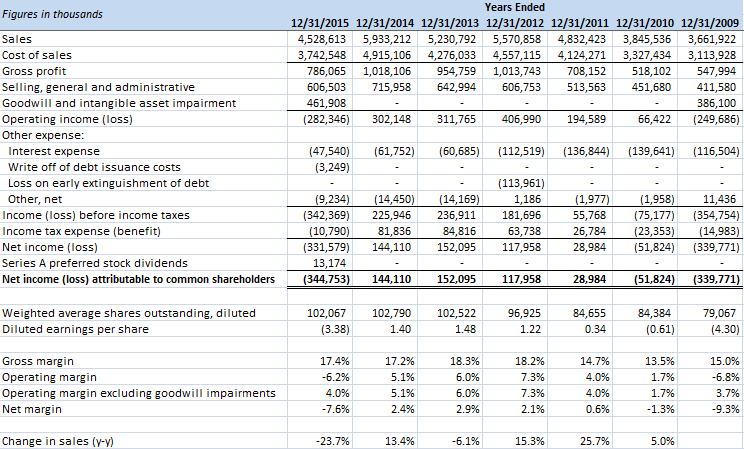Image resolution: width=744 pixels, height=449 pixels.
Task: Click the 'Operating margin' row label
Action: click(49, 377)
